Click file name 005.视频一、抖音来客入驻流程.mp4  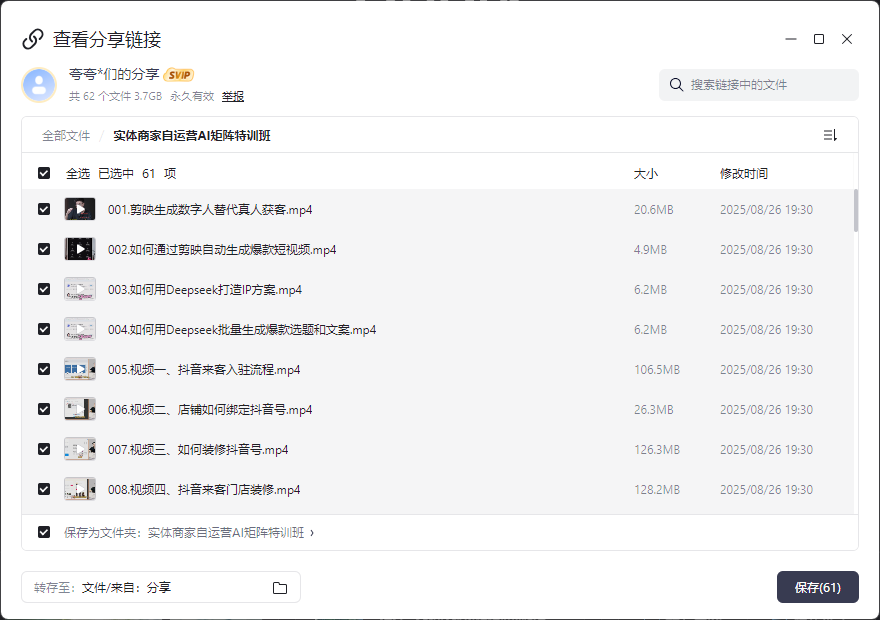[204, 370]
